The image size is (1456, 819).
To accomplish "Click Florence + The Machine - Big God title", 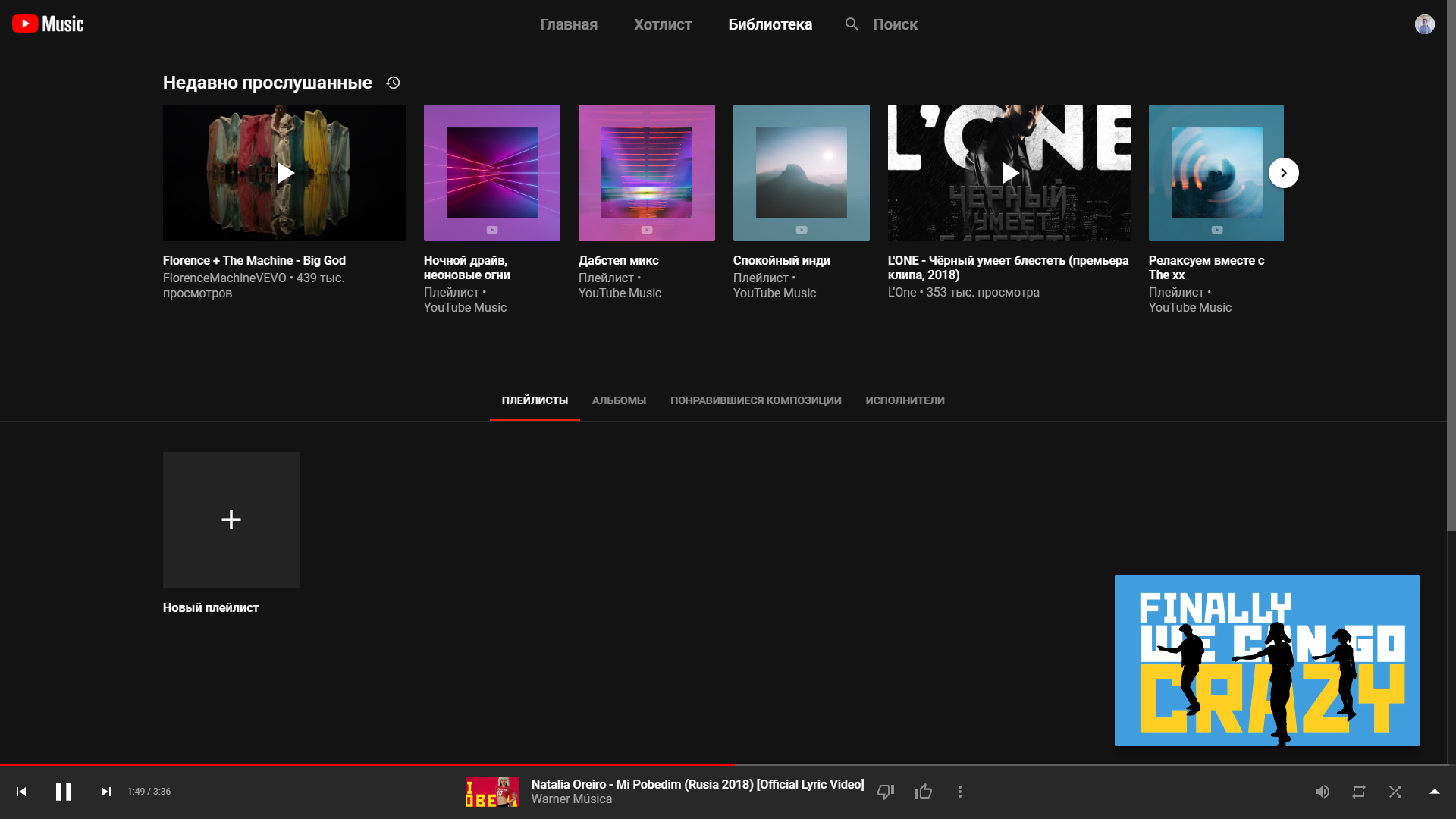I will pyautogui.click(x=254, y=260).
